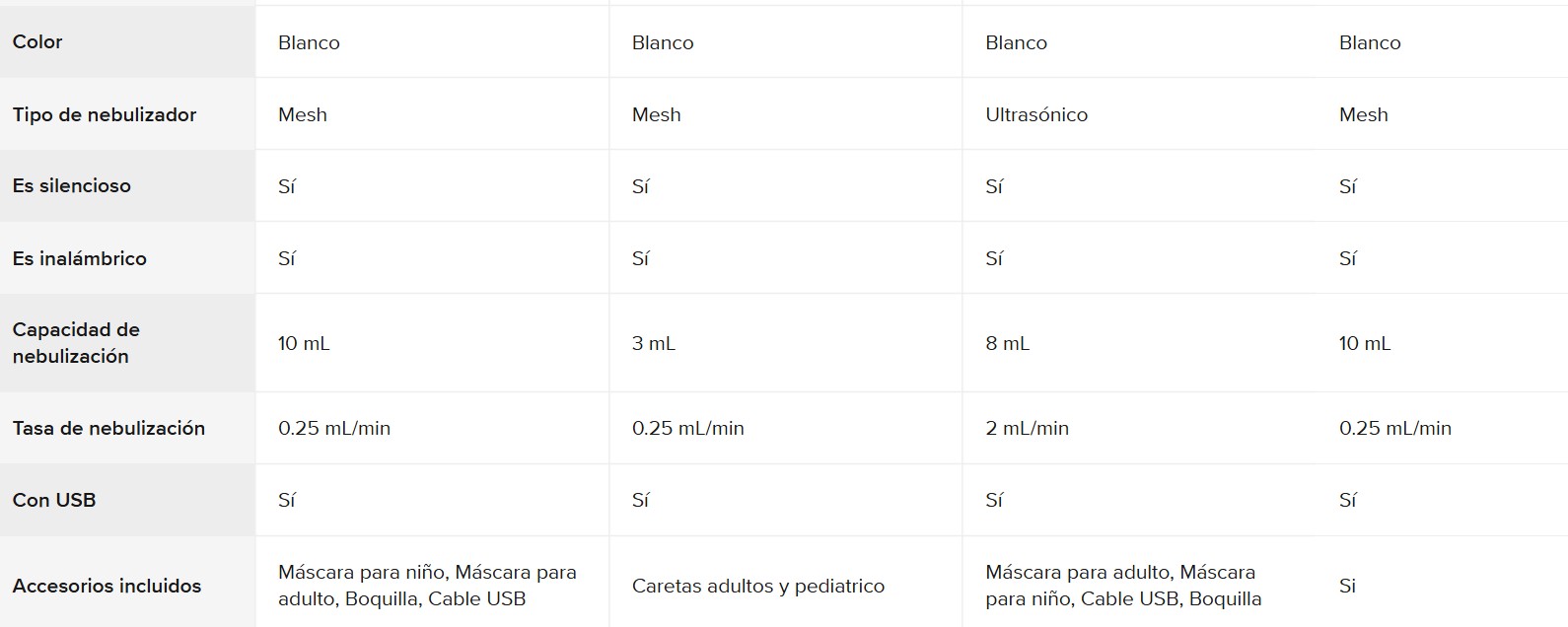Click 10 mL in the first product column
The width and height of the screenshot is (1568, 627).
304,343
